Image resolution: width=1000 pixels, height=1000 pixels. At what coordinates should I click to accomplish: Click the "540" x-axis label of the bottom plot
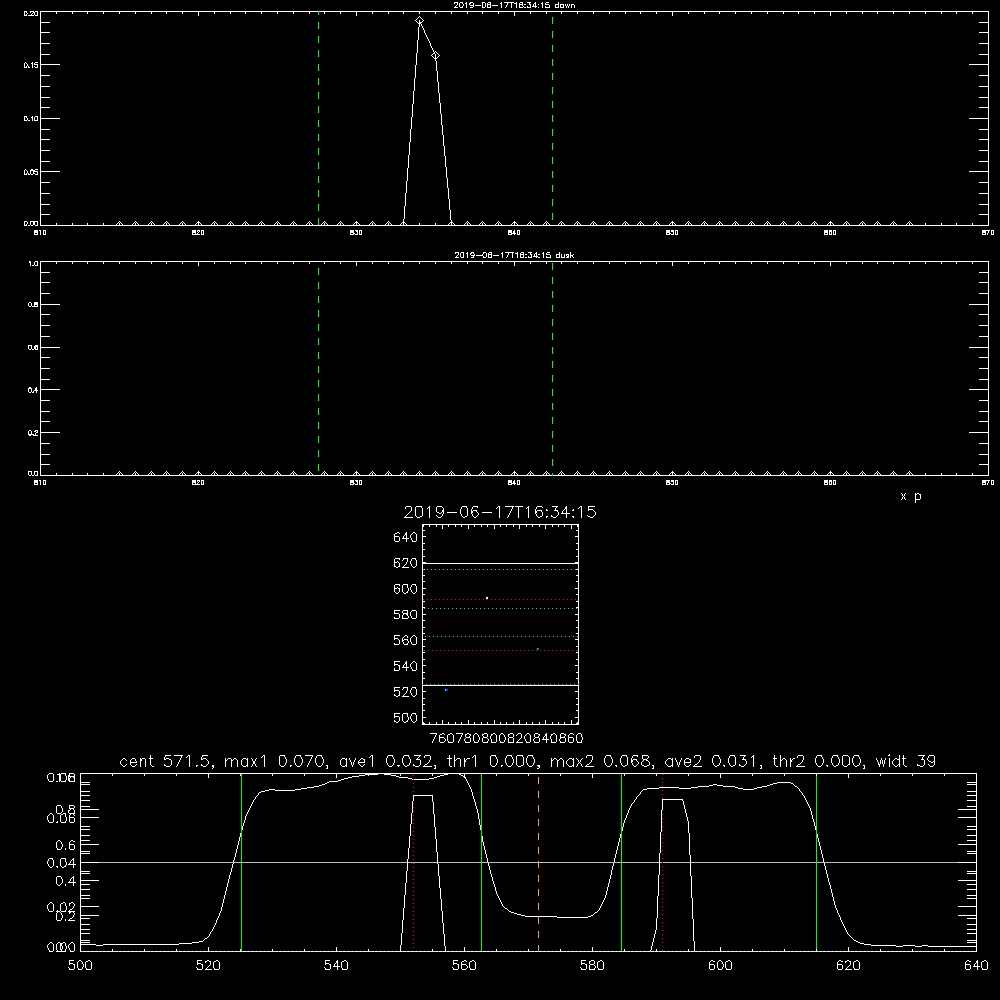point(336,966)
